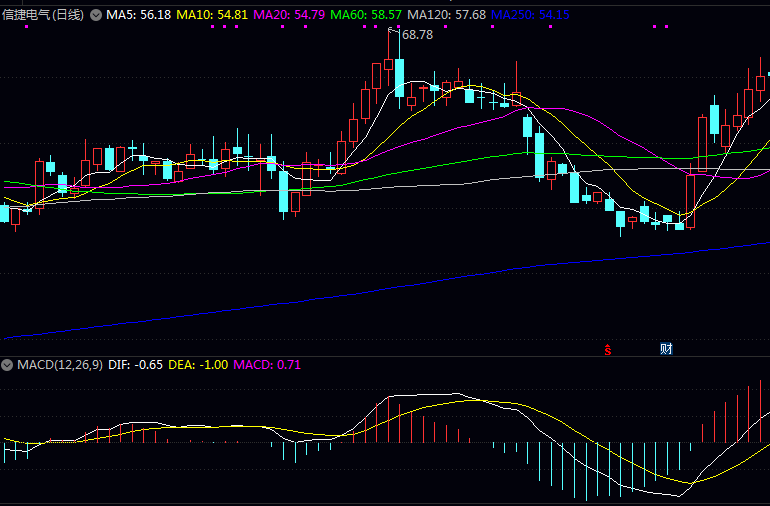Click the MA250: 54.15 label
Screen dimensions: 770x506
click(530, 15)
